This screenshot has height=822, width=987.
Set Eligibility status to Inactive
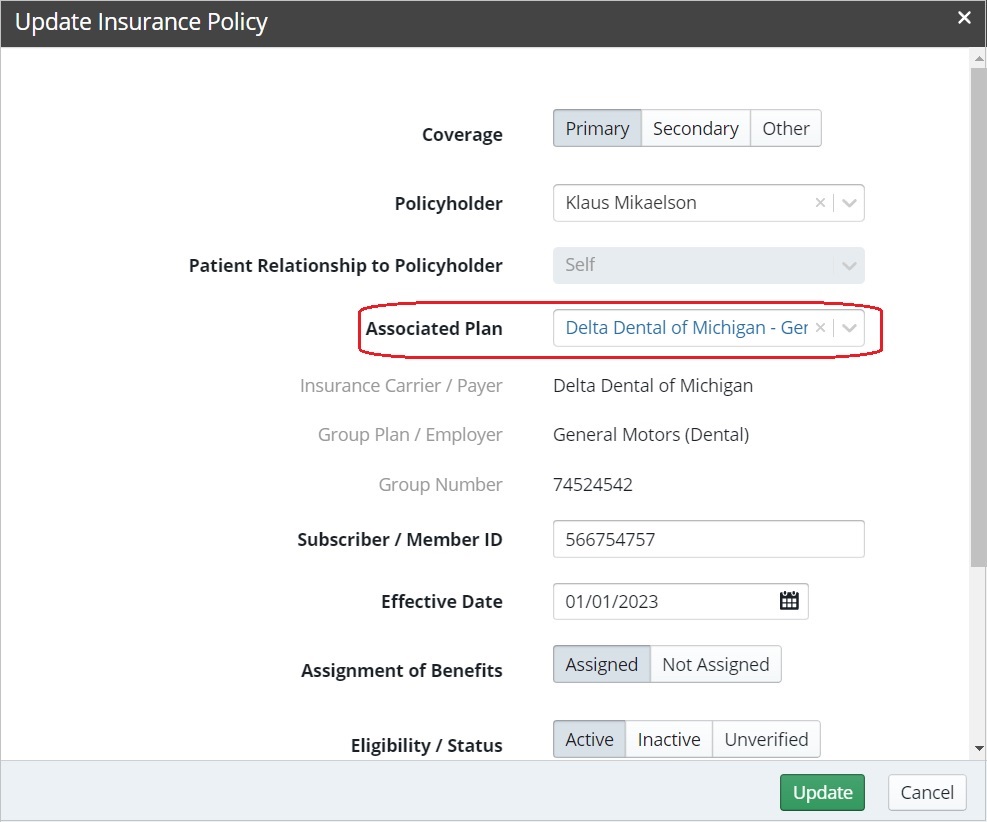tap(668, 738)
